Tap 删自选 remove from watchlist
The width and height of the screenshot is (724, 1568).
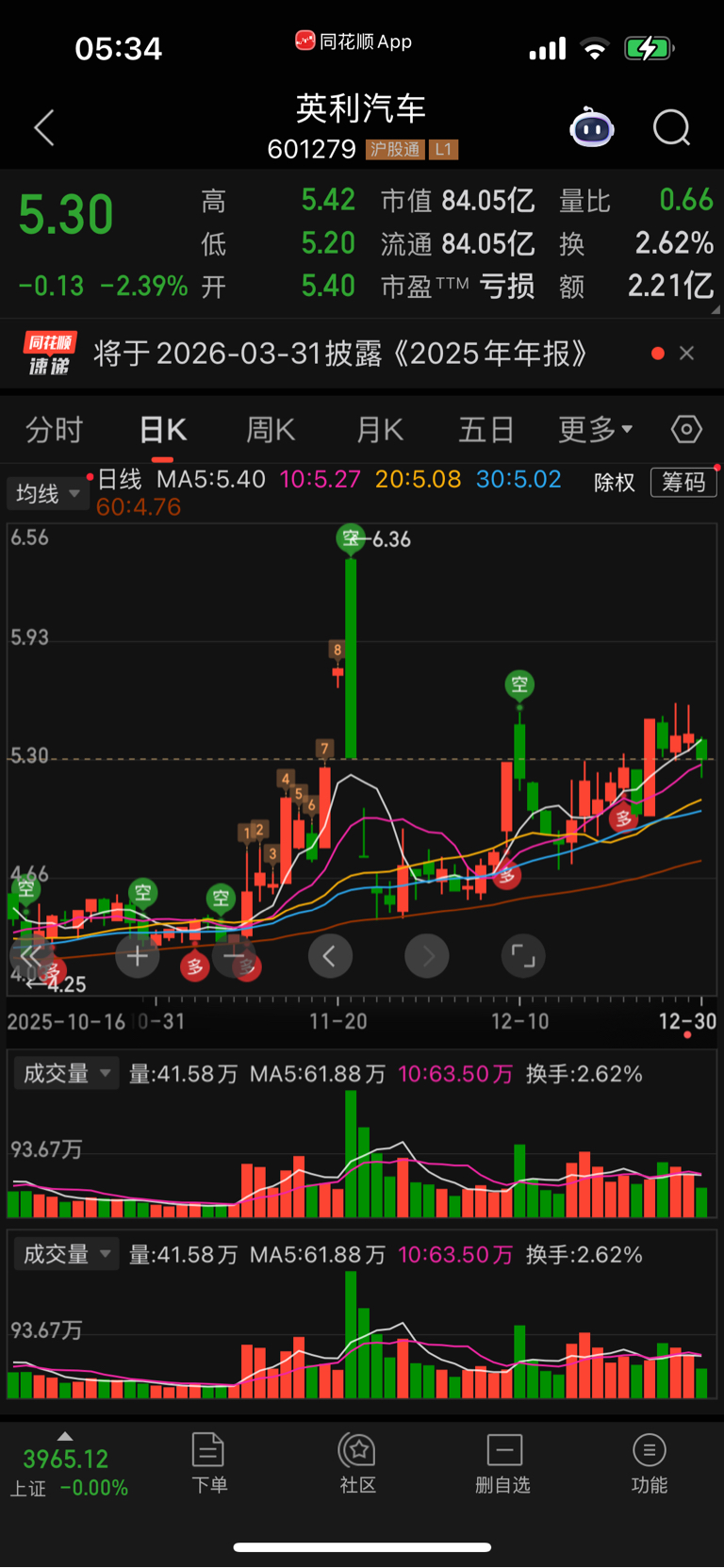tap(503, 1463)
